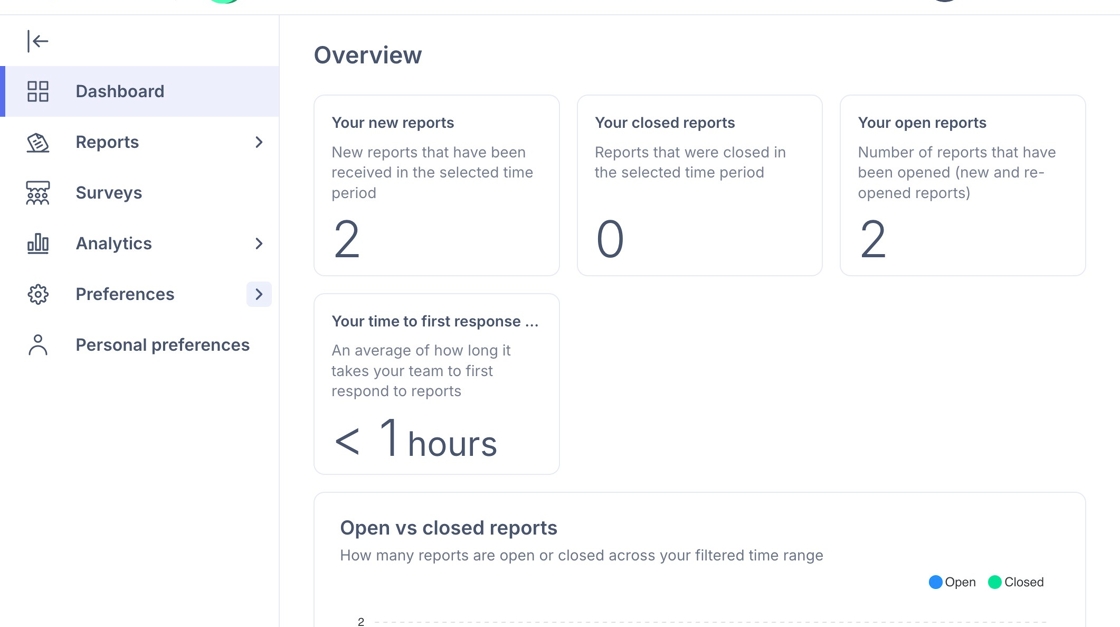The width and height of the screenshot is (1120, 627).
Task: Click the green Closed legend dot
Action: 994,582
